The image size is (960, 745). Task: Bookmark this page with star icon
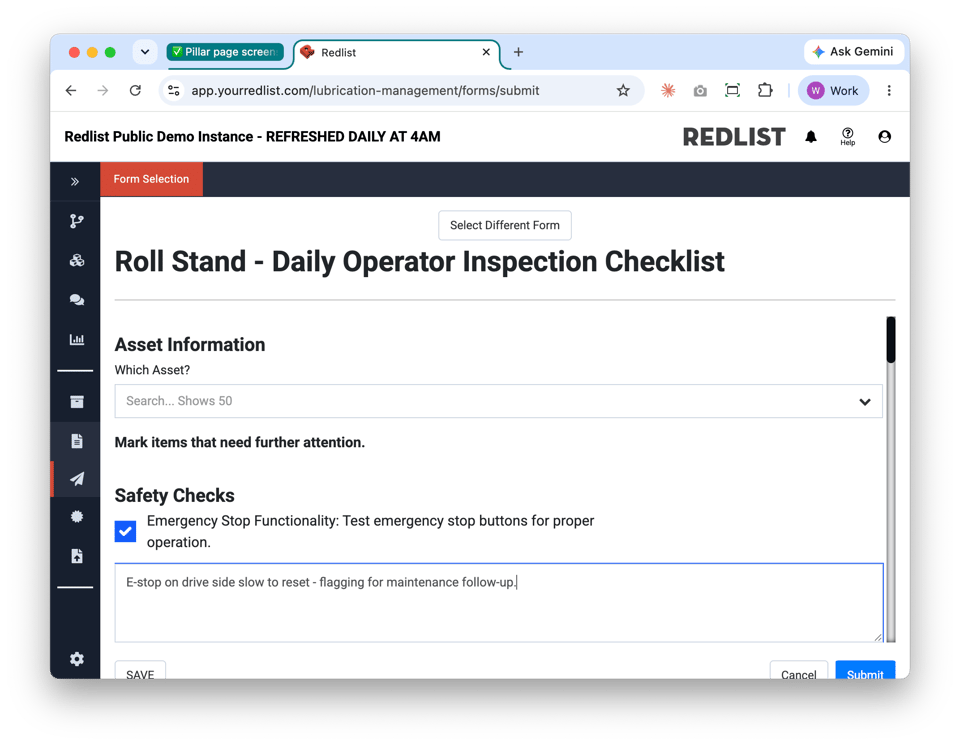click(623, 91)
